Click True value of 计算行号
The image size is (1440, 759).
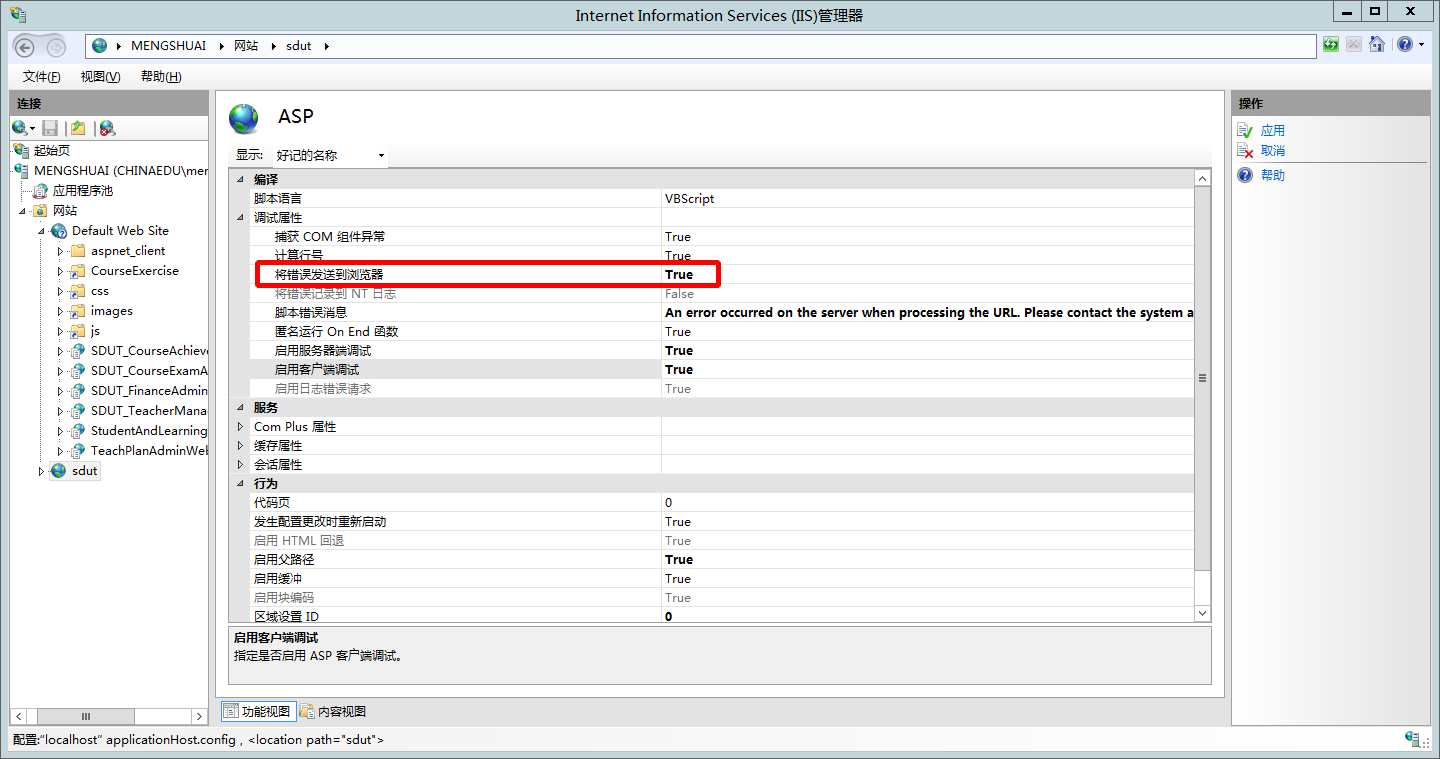(678, 255)
